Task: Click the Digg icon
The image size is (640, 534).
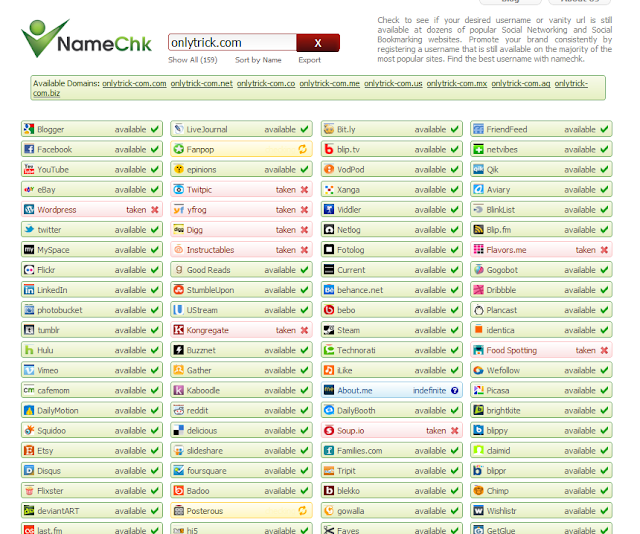Action: click(178, 229)
